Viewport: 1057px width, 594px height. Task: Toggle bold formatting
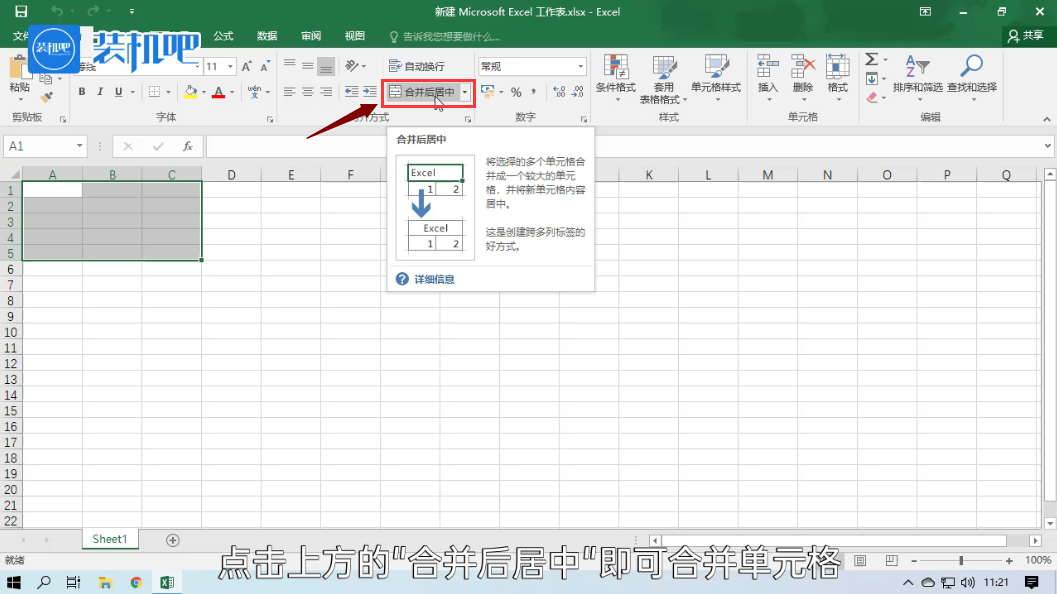[x=81, y=91]
